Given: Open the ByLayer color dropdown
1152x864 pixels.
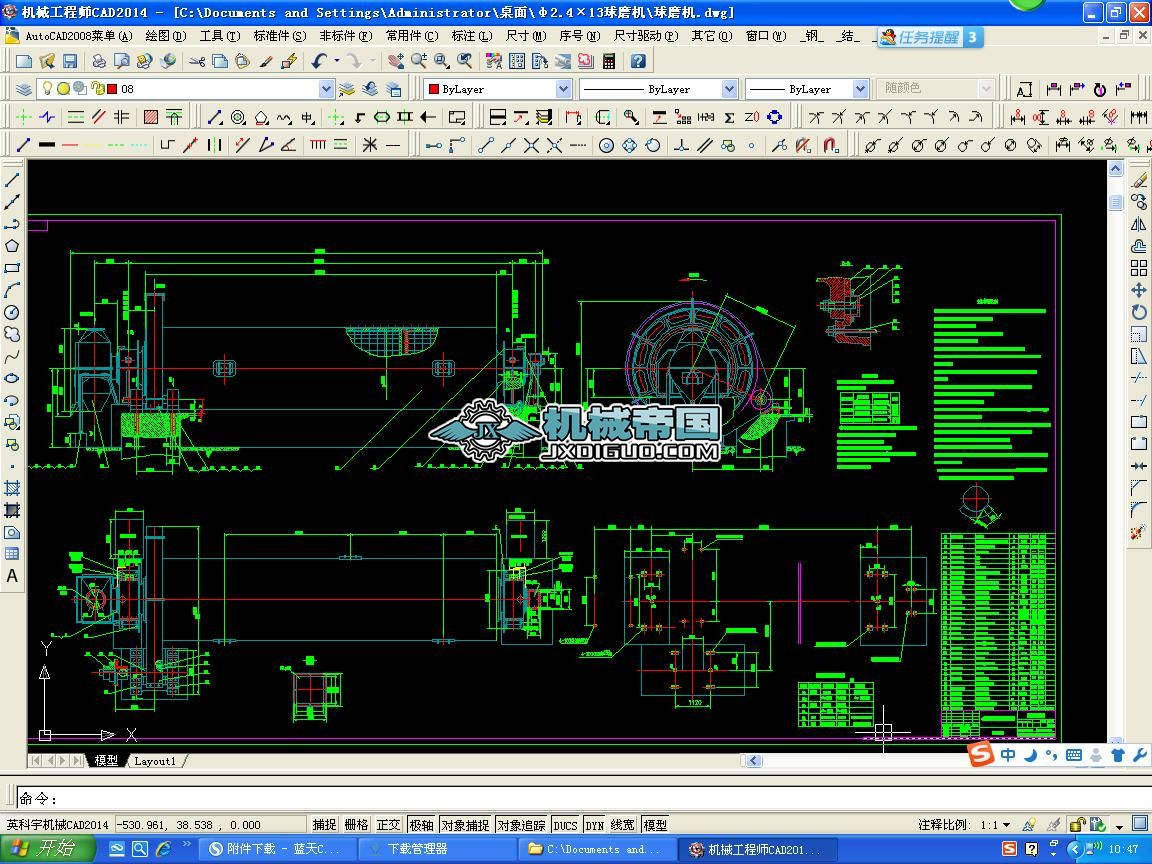Looking at the screenshot, I should click(563, 89).
